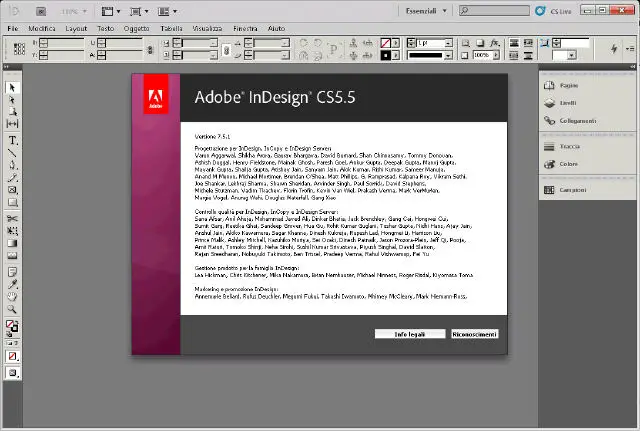
Task: Select the Pencil tool
Action: click(12, 178)
